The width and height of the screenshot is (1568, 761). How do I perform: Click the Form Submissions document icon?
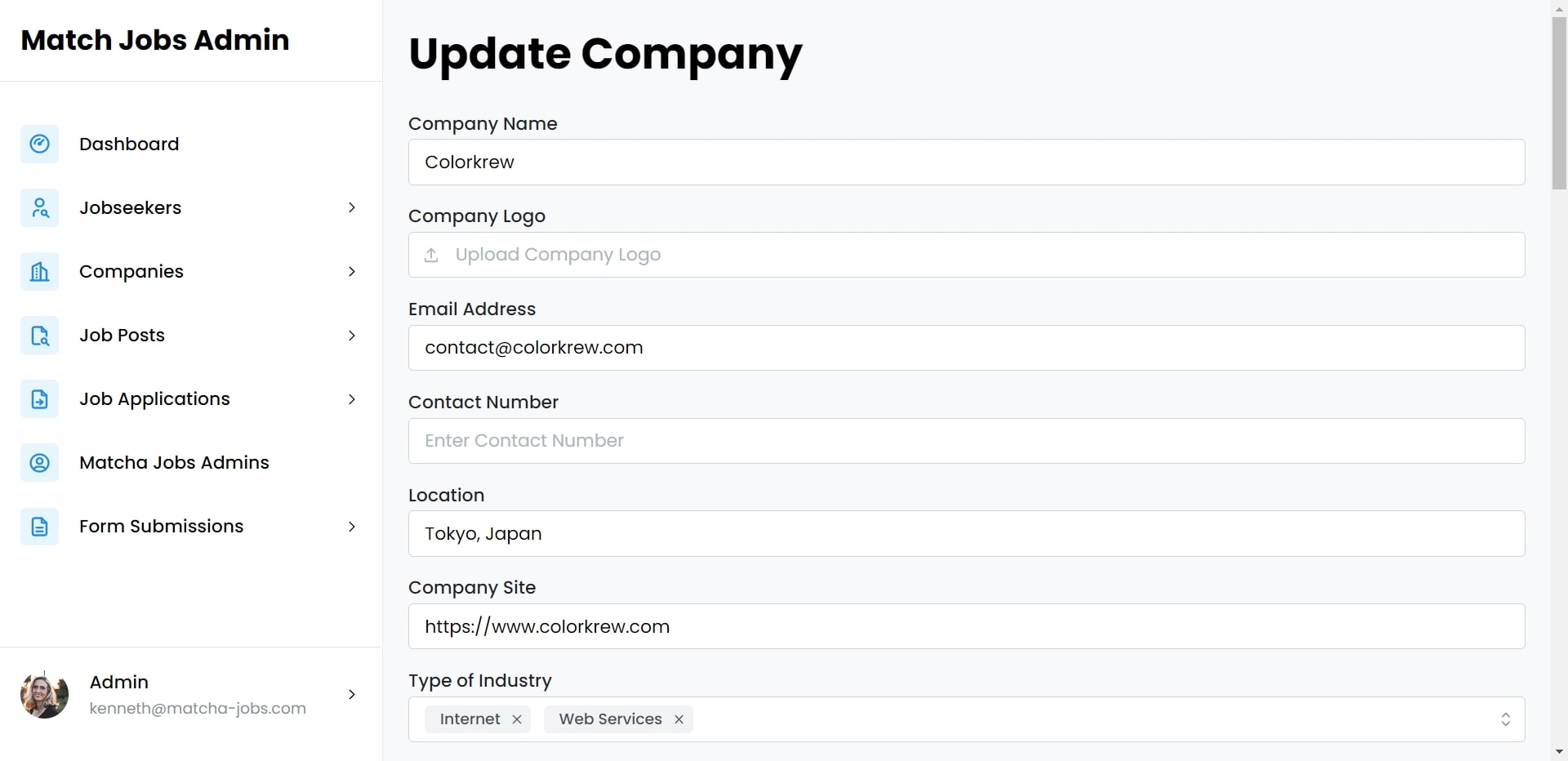click(39, 526)
